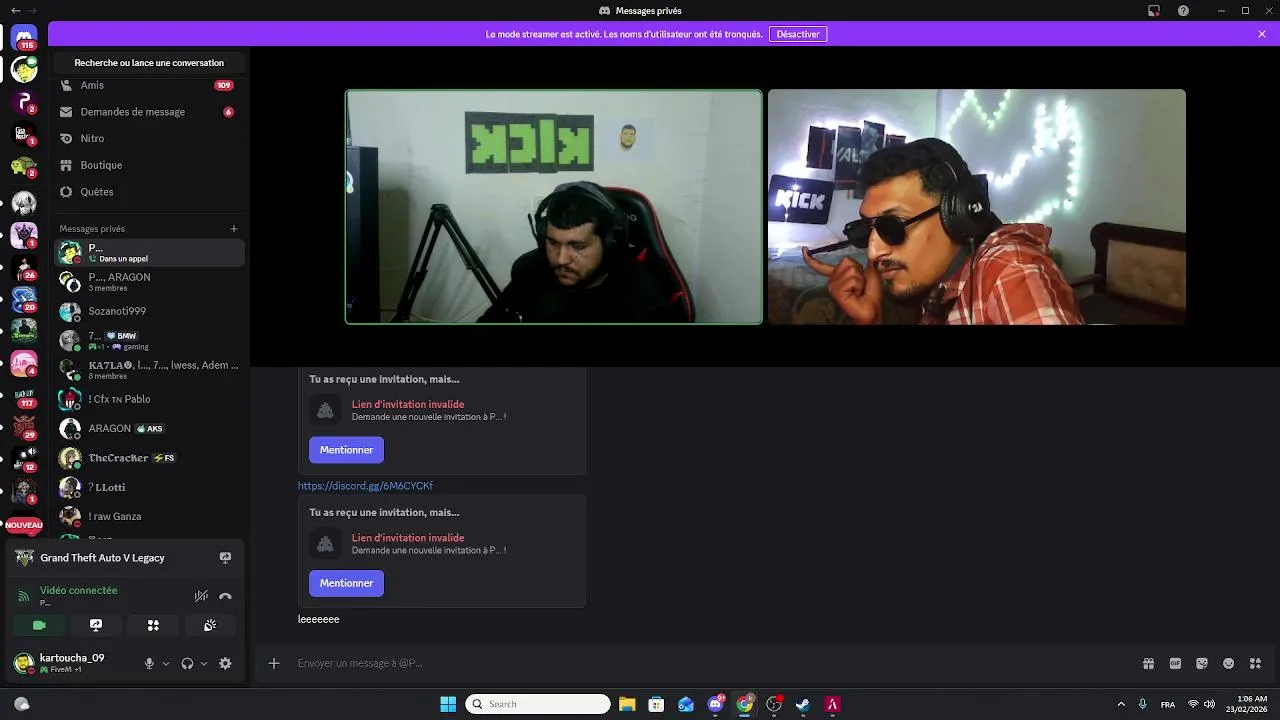Disconnect from the call using hang-up icon
The width and height of the screenshot is (1280, 720).
coord(225,596)
